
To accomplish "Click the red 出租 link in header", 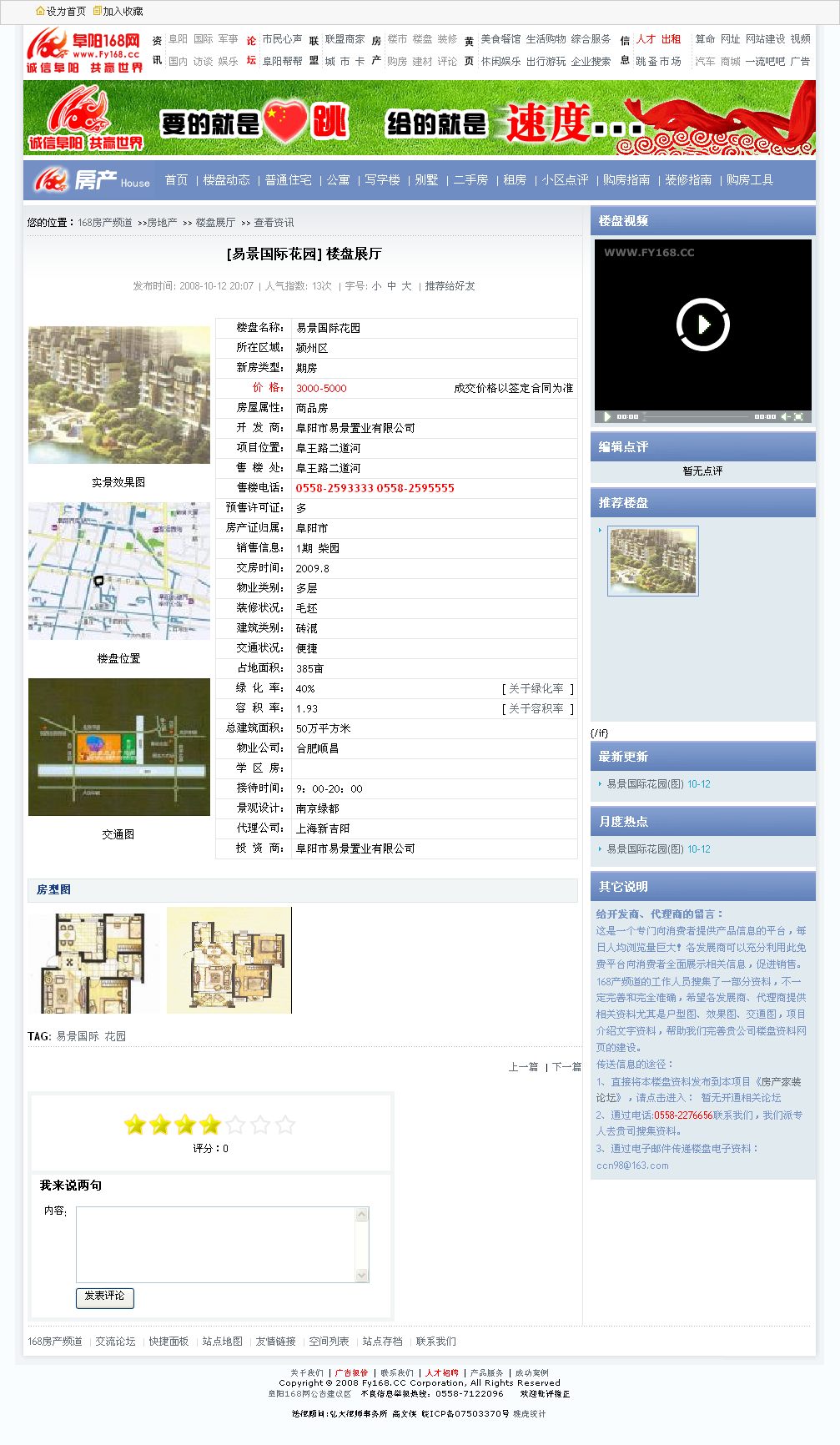I will click(671, 39).
